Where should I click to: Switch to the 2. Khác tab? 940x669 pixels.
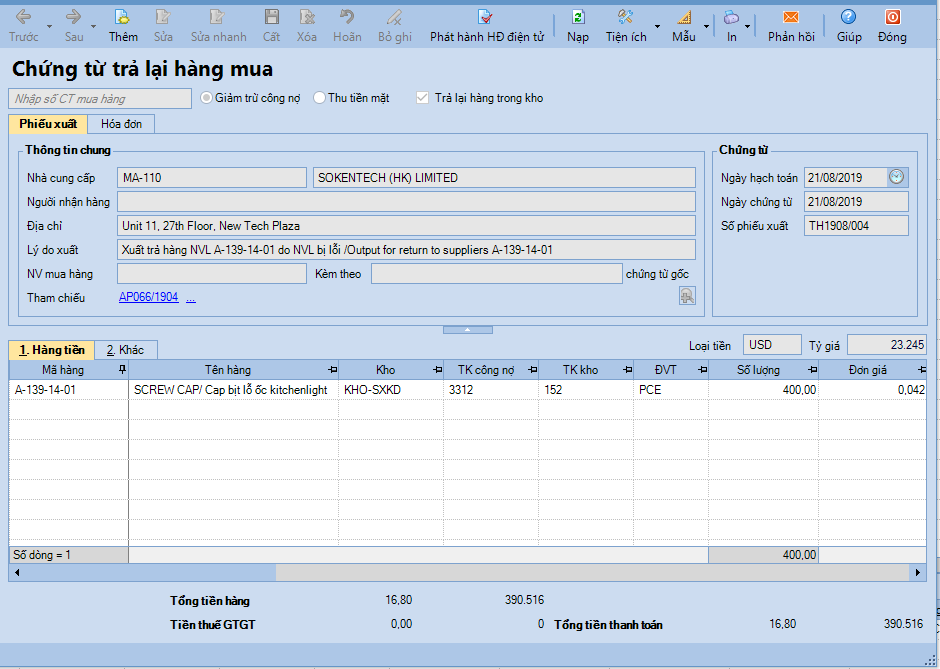[126, 350]
